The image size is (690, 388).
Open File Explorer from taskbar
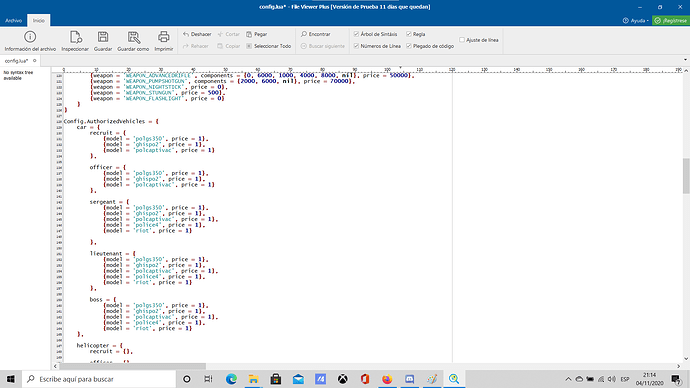253,379
